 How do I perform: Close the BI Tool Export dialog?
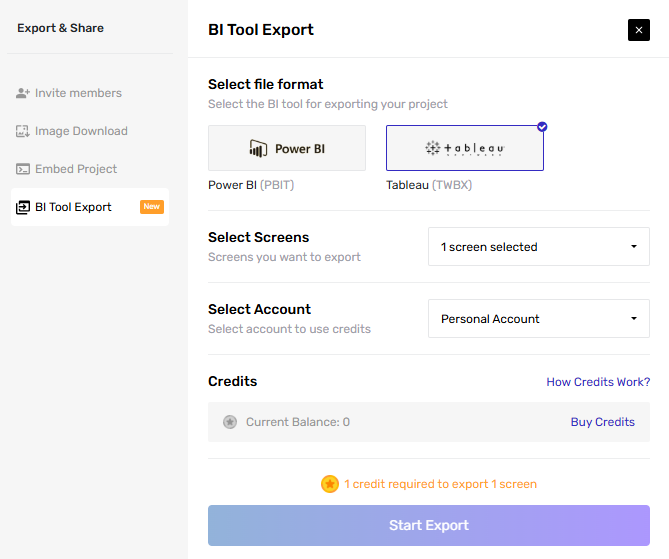(639, 30)
